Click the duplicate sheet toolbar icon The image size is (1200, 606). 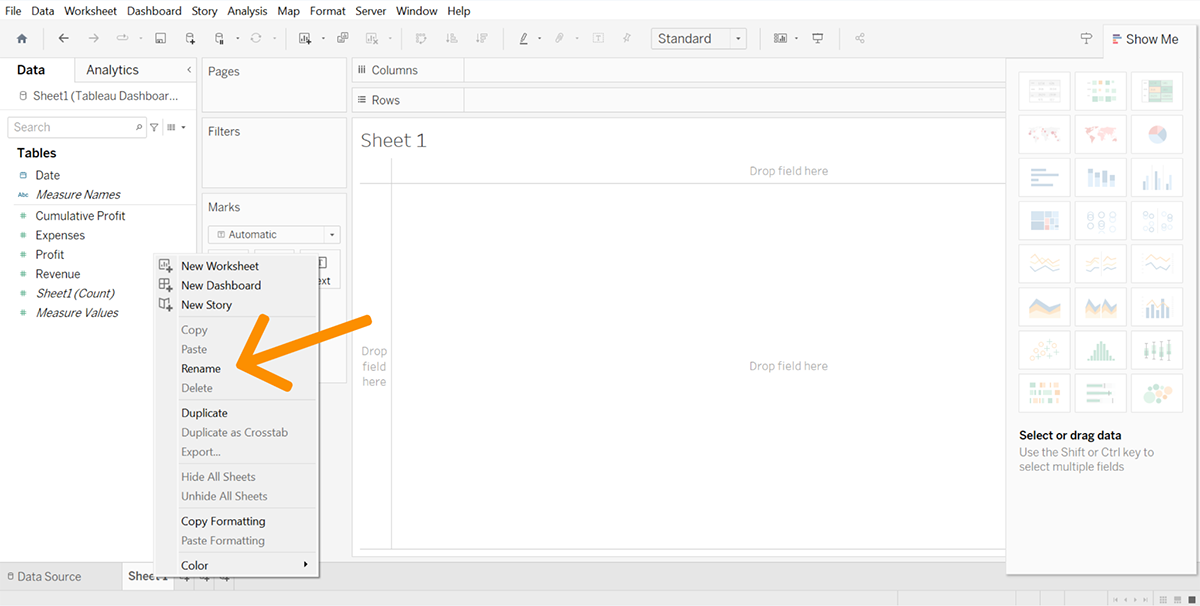pyautogui.click(x=343, y=39)
